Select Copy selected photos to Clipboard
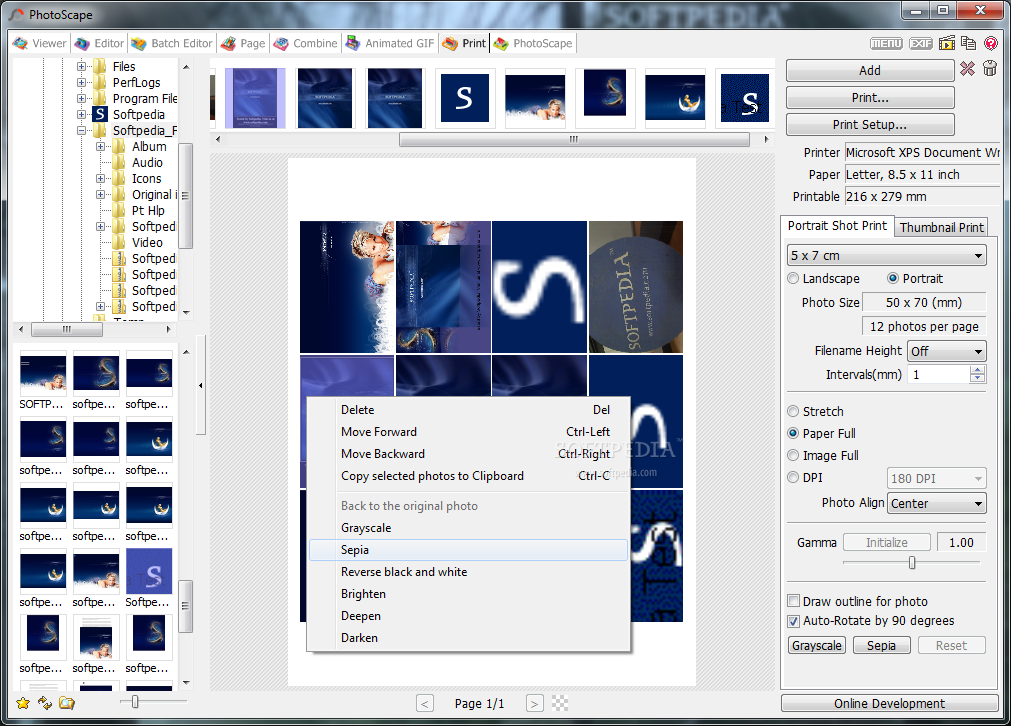The height and width of the screenshot is (726, 1011). click(x=469, y=476)
